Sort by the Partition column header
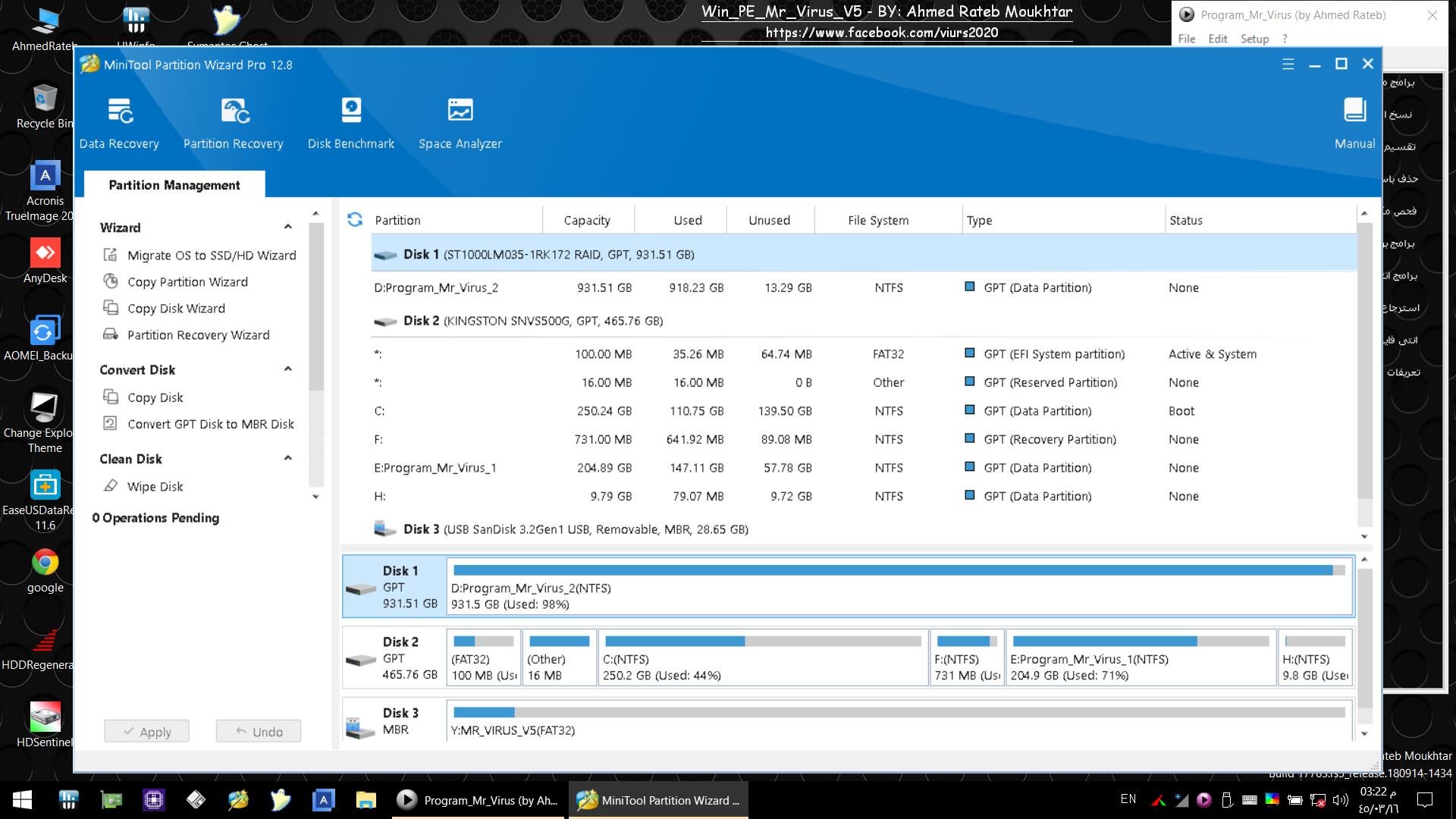1456x819 pixels. [x=456, y=220]
